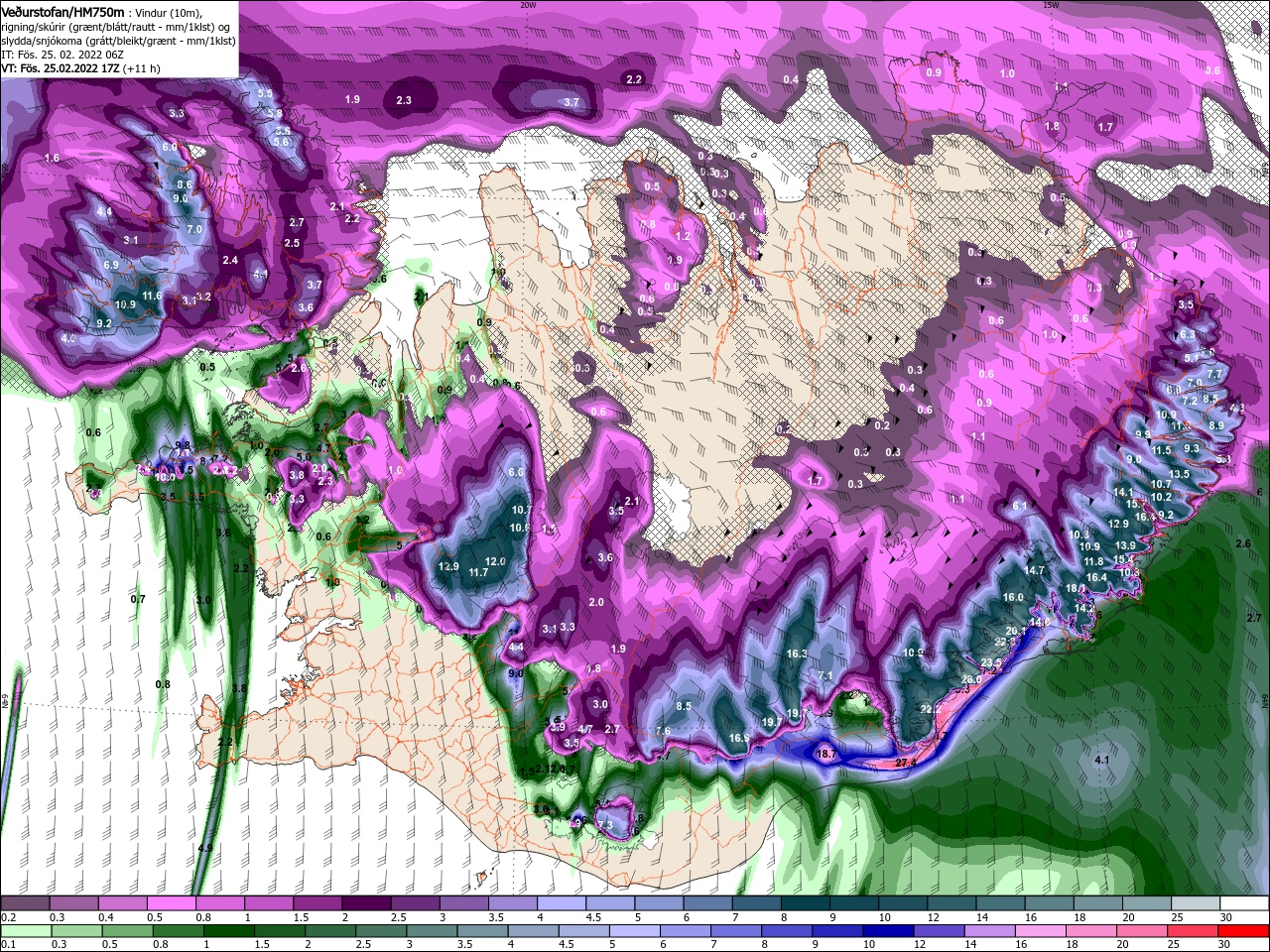The image size is (1270, 952).
Task: Click the 9.3 value in the east
Action: click(x=1192, y=448)
